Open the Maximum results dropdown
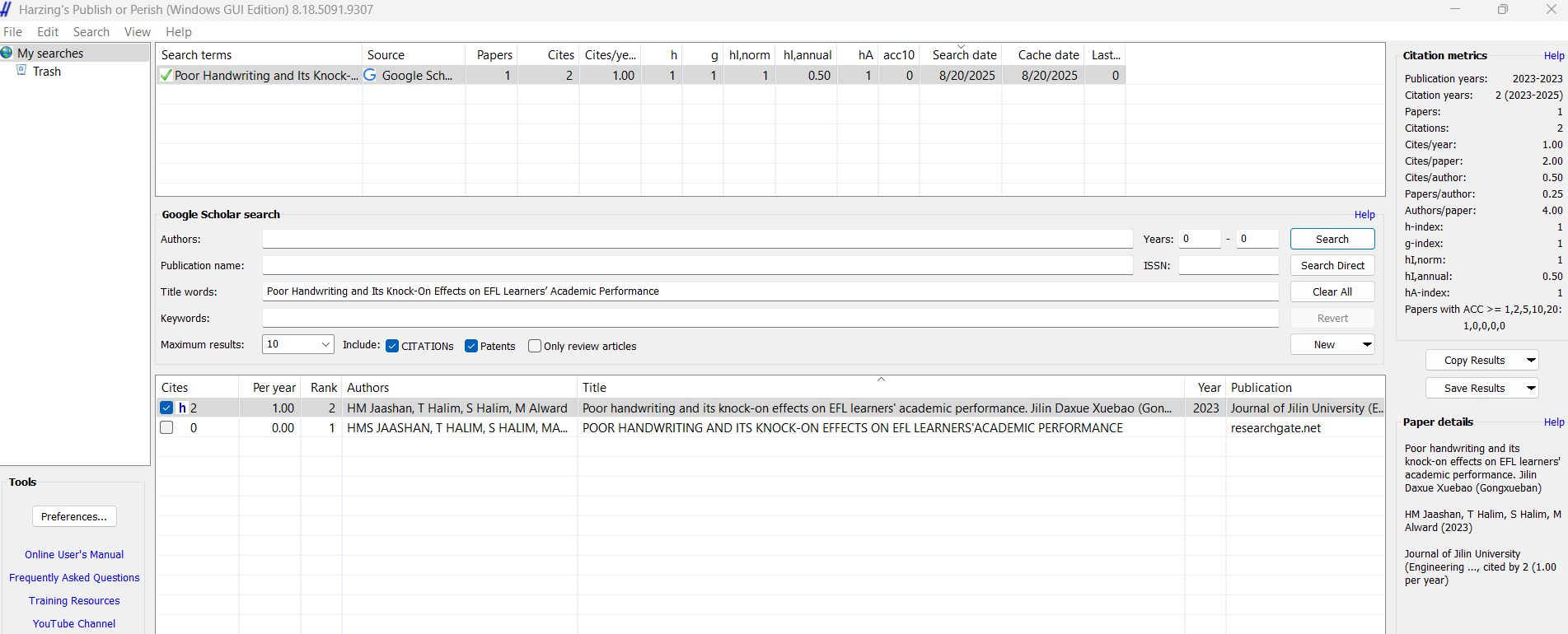1568x634 pixels. [x=325, y=344]
